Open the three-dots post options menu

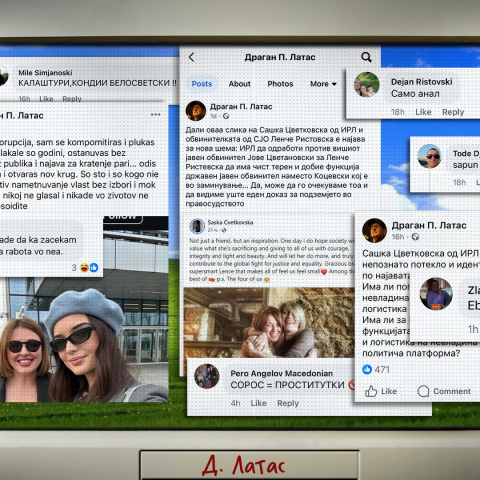click(155, 114)
